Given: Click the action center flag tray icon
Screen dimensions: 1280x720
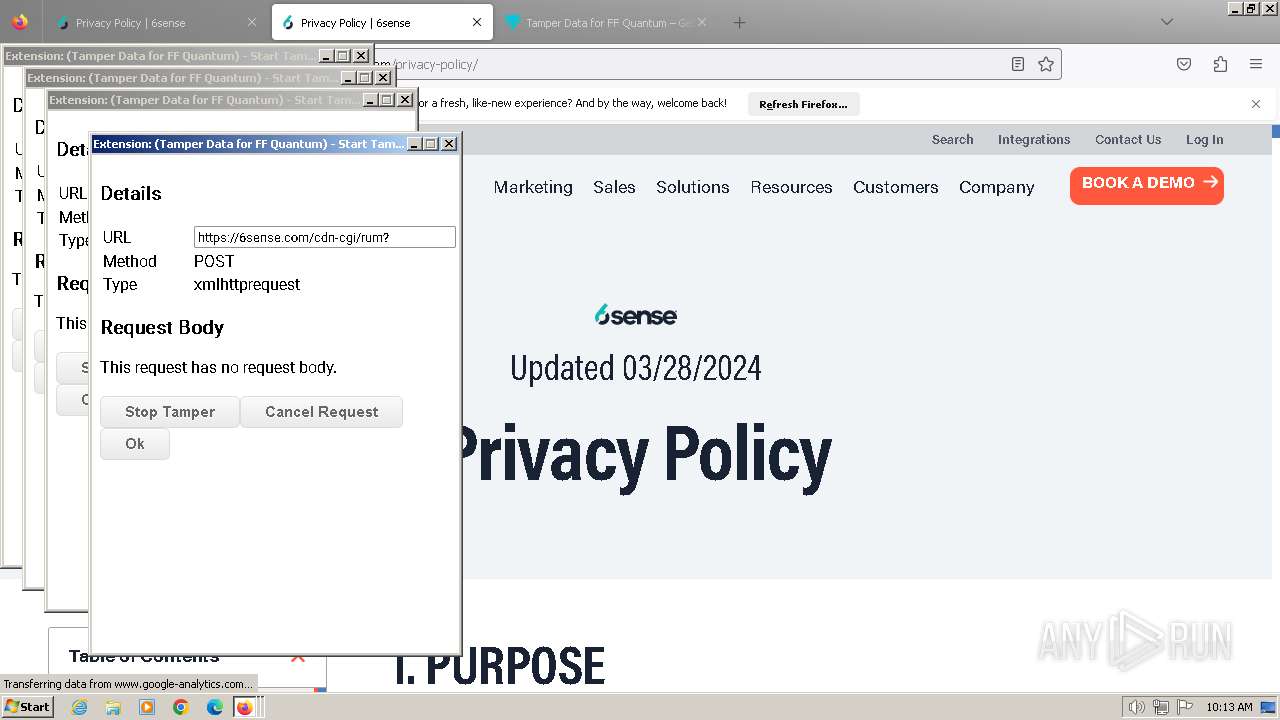Looking at the screenshot, I should (x=1183, y=707).
